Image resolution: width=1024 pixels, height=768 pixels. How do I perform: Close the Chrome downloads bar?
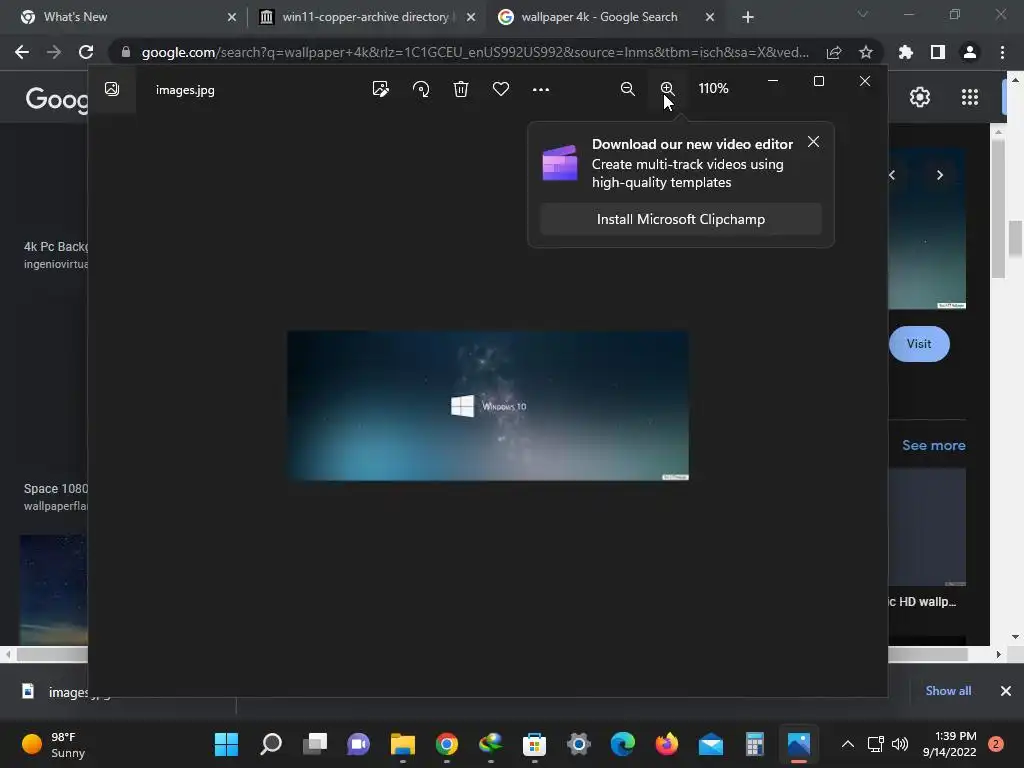(1006, 691)
